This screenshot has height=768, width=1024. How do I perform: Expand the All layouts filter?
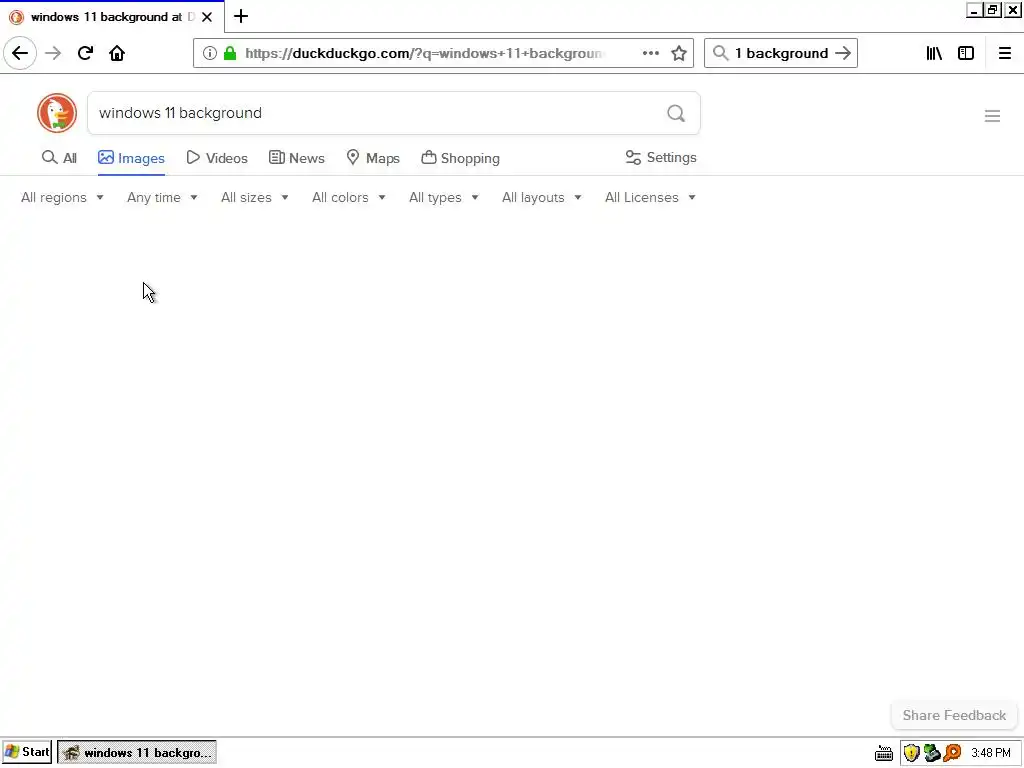(541, 197)
